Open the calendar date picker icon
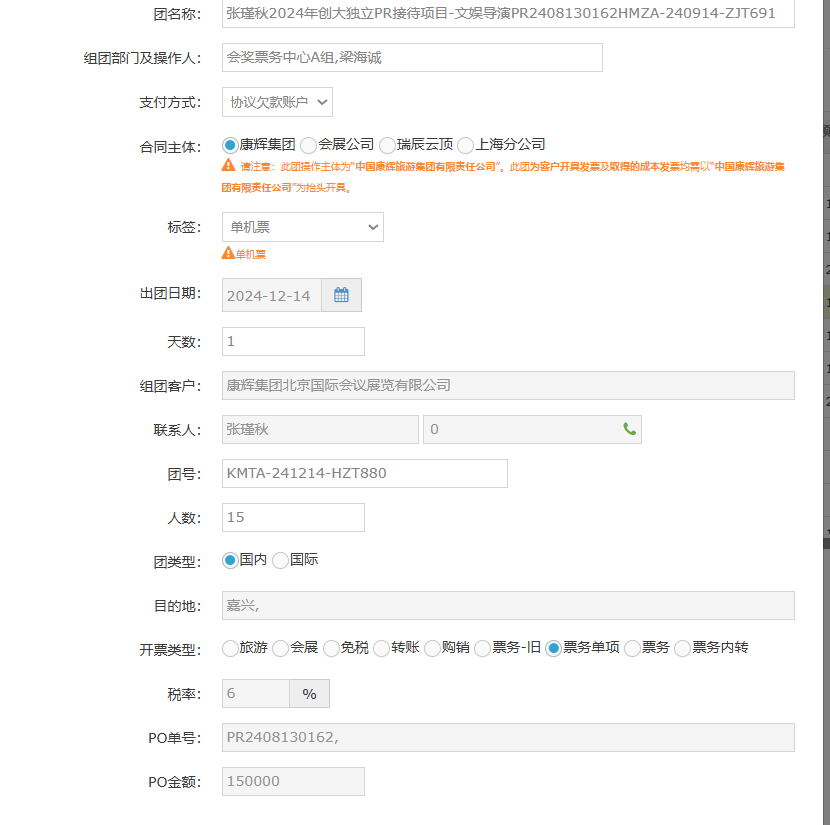 pos(341,295)
